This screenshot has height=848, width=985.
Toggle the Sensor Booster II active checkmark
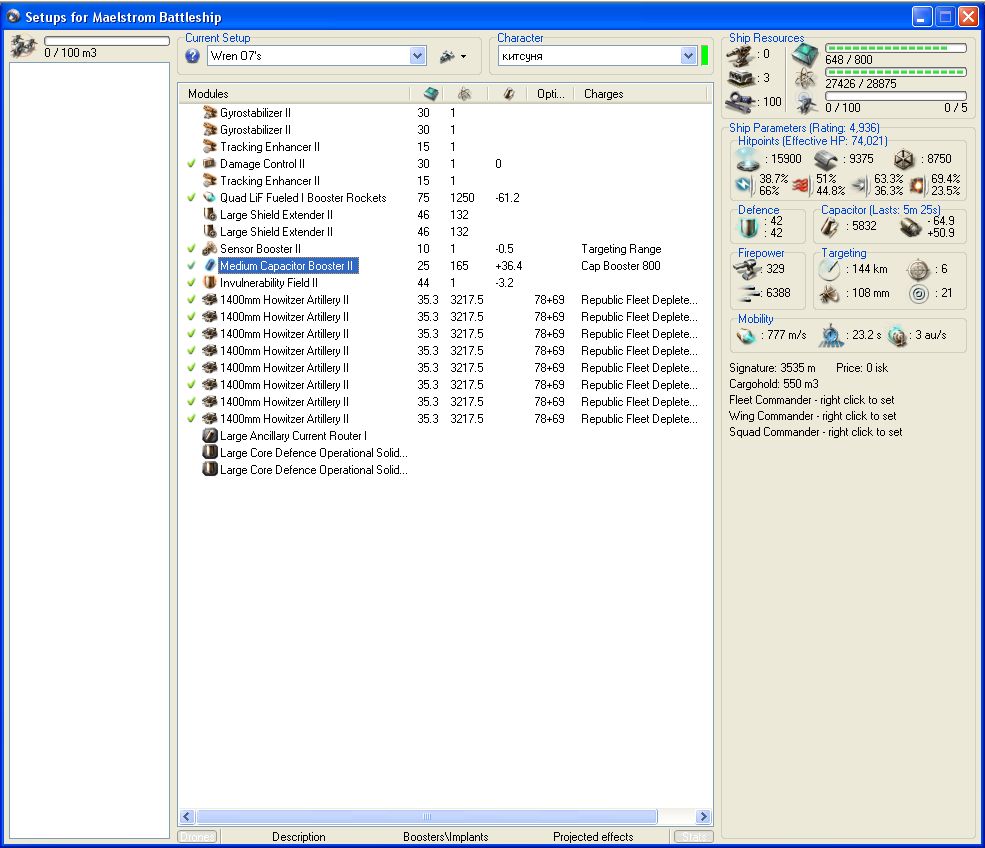point(192,249)
